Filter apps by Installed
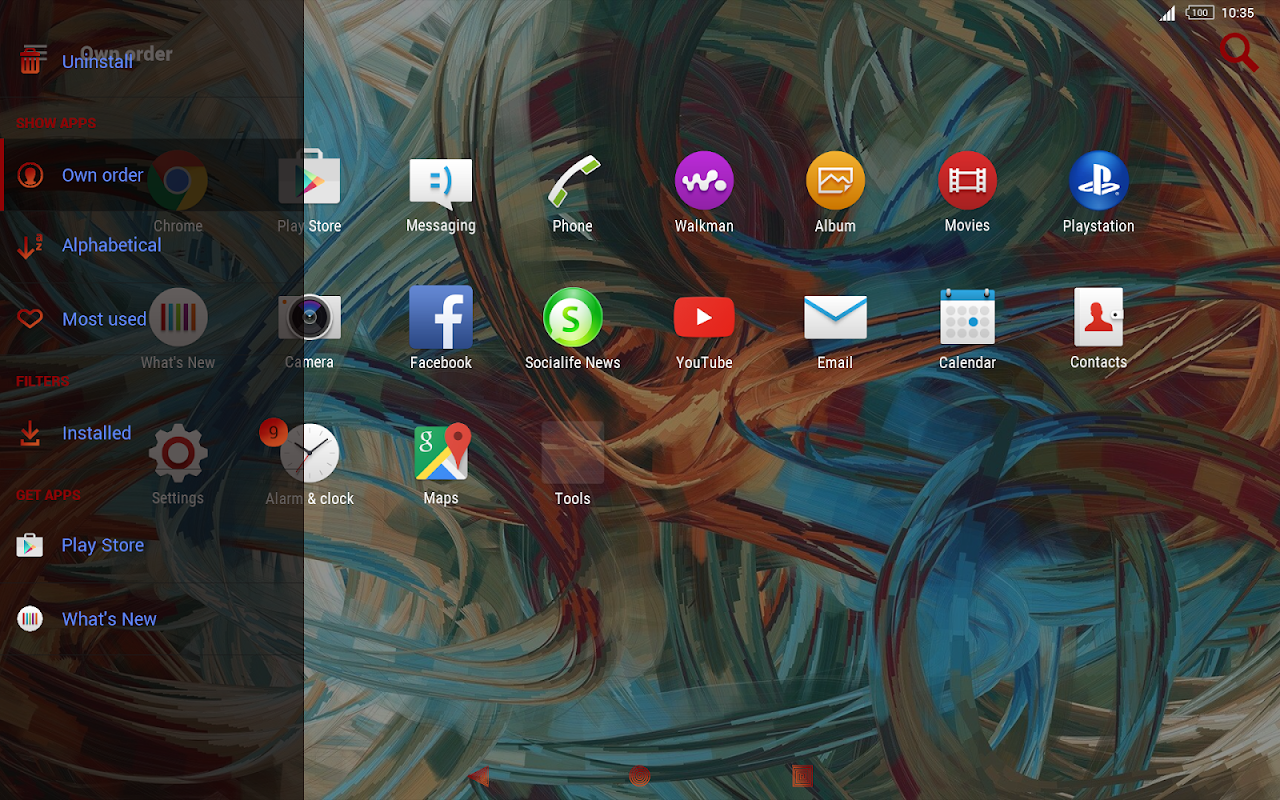This screenshot has height=800, width=1280. pyautogui.click(x=152, y=433)
